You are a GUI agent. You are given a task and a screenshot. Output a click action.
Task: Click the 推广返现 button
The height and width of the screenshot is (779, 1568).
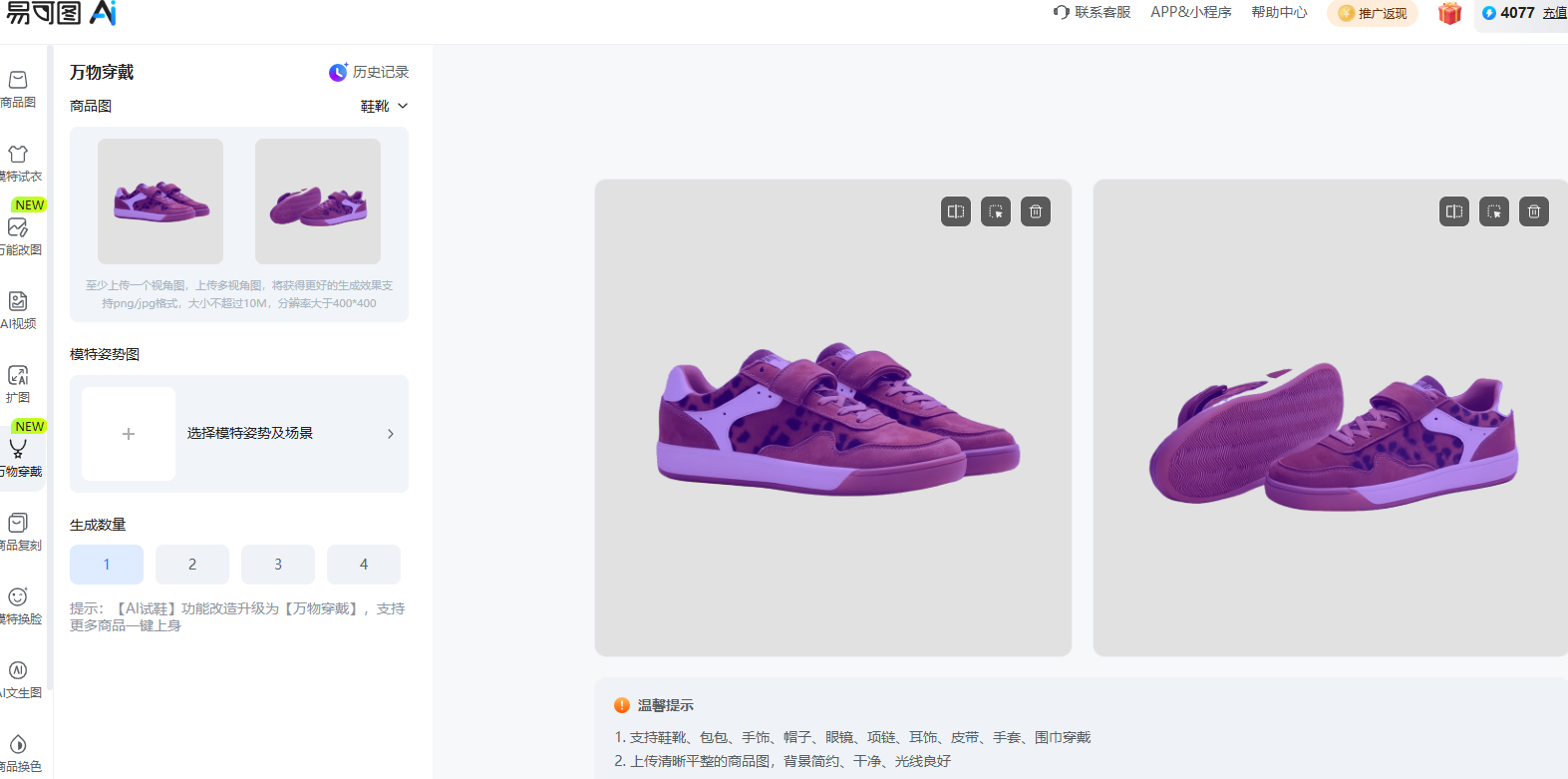tap(1373, 13)
